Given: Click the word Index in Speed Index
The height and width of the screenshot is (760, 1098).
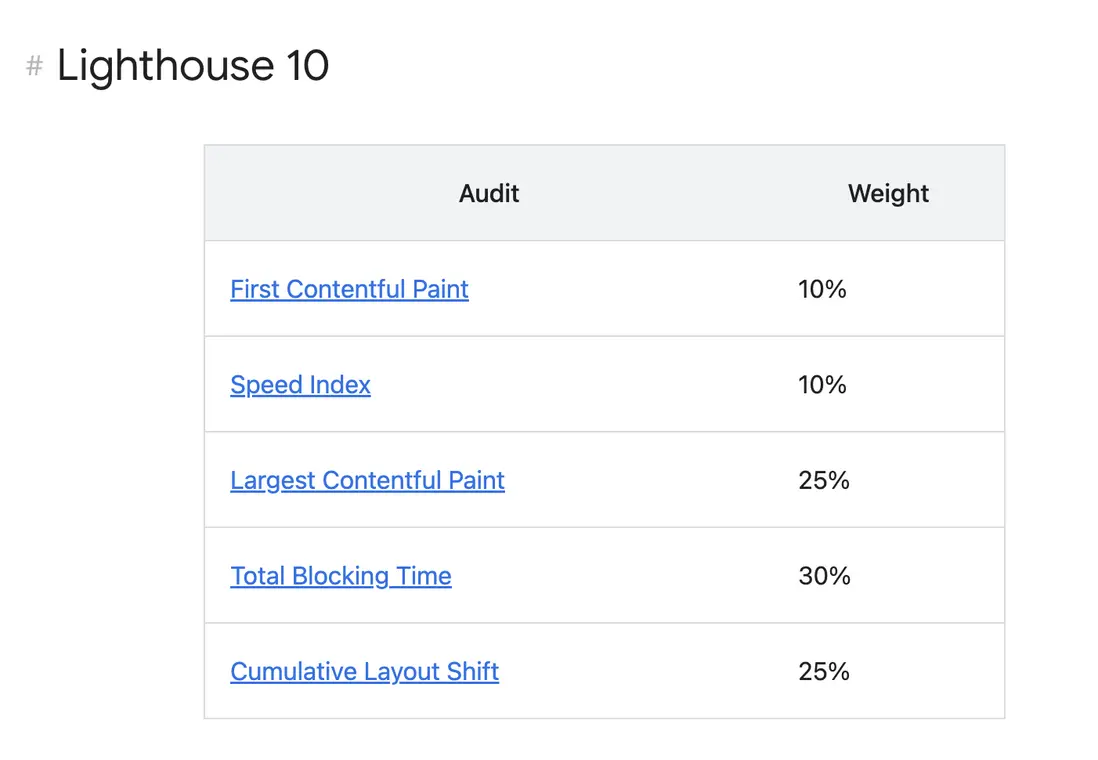Looking at the screenshot, I should (340, 385).
